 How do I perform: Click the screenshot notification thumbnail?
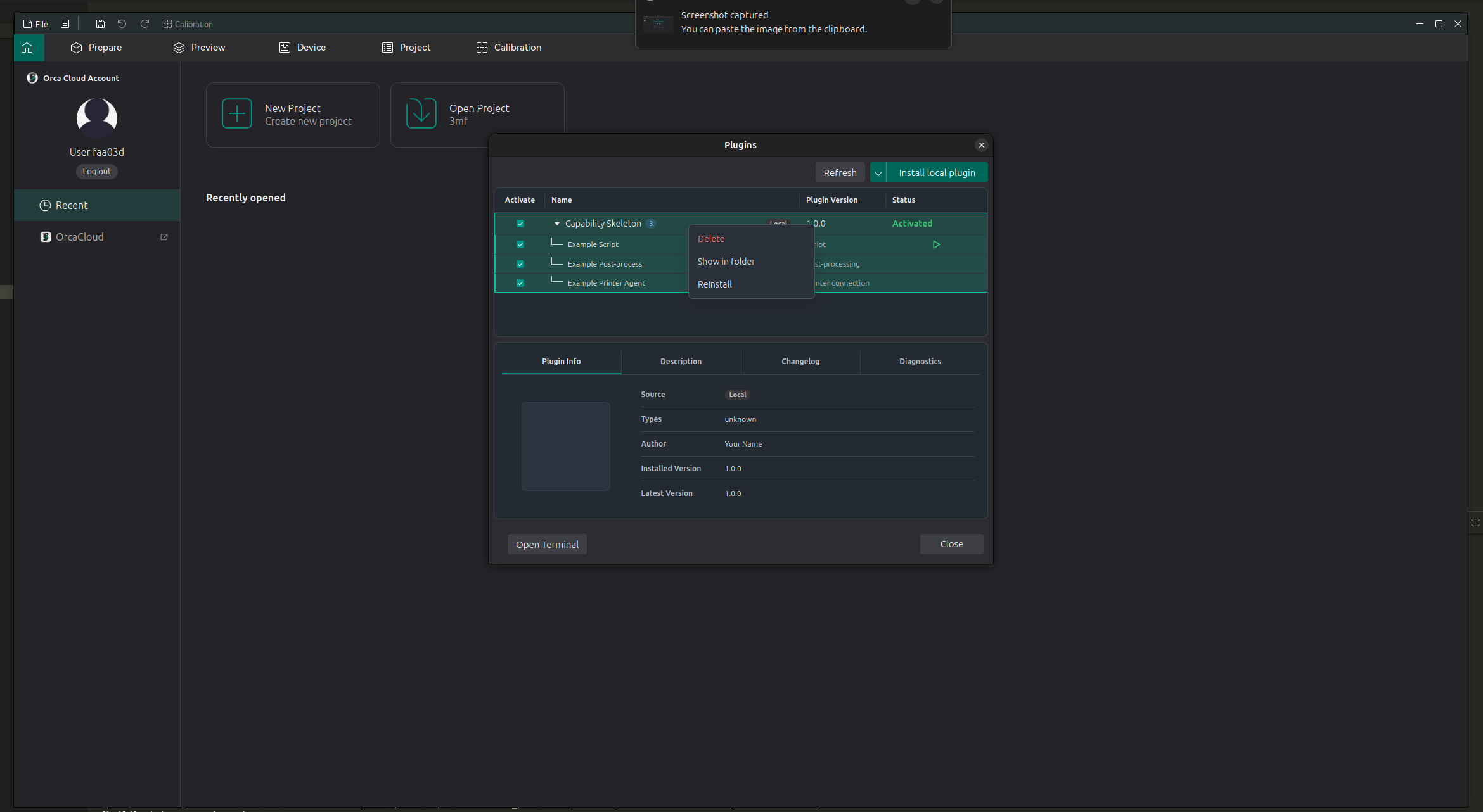(x=658, y=23)
